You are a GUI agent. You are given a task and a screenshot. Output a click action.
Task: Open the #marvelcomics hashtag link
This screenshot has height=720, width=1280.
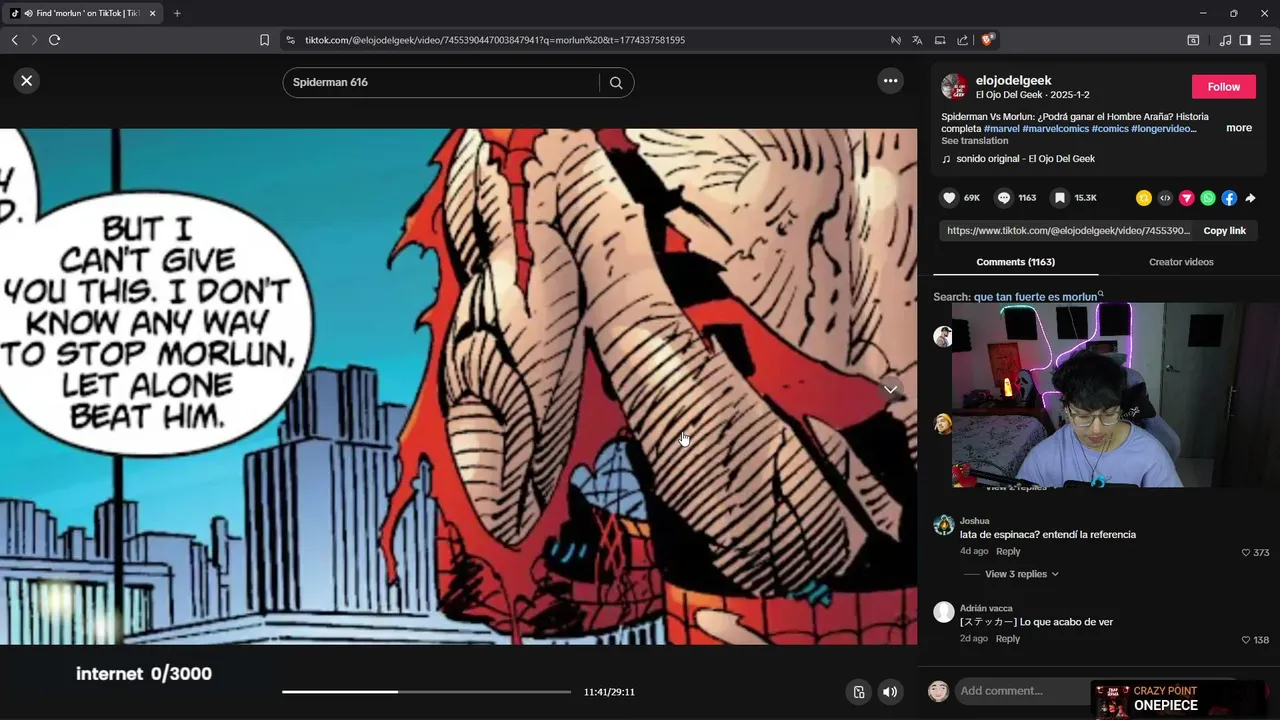point(1055,129)
